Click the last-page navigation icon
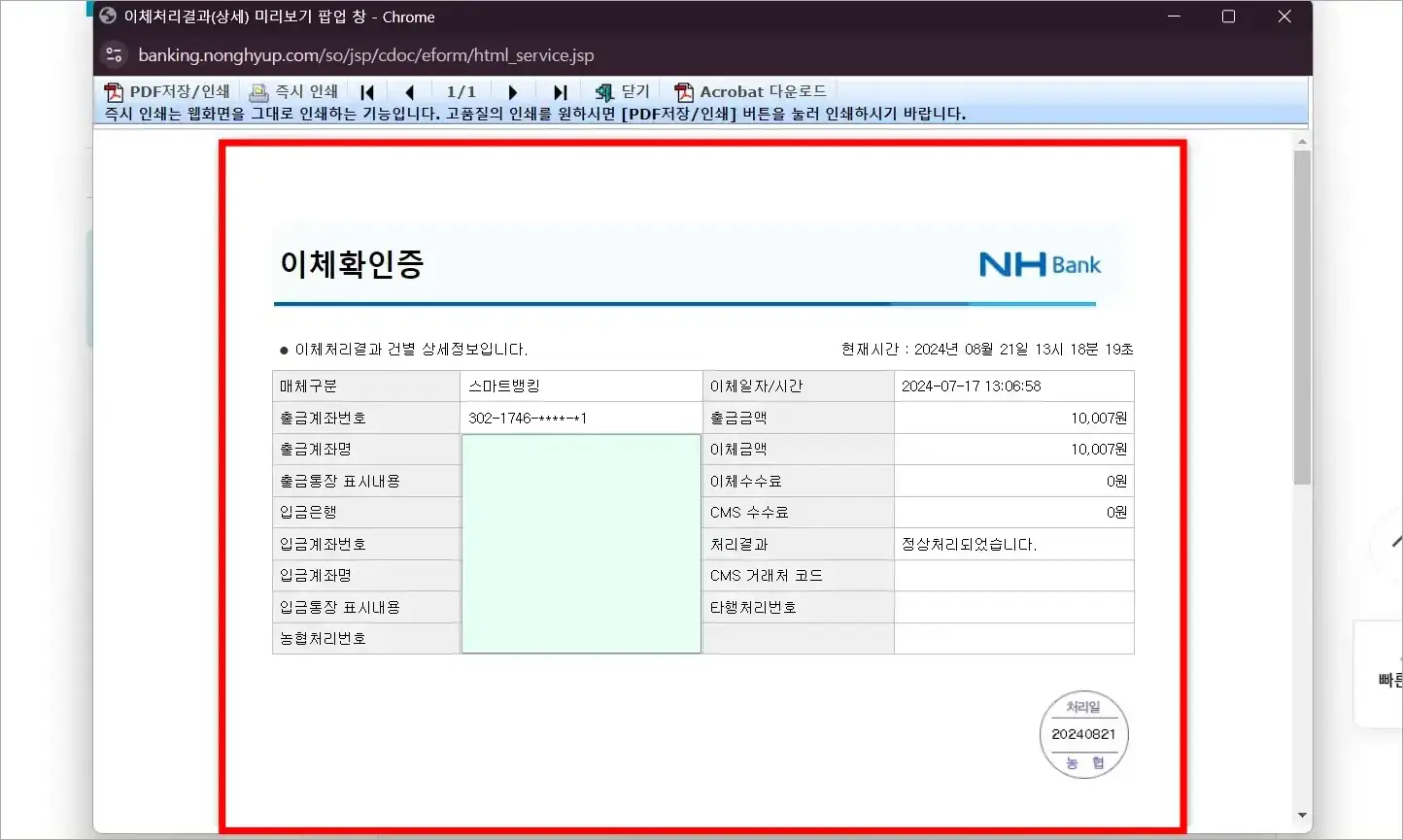The image size is (1403, 840). click(x=559, y=91)
